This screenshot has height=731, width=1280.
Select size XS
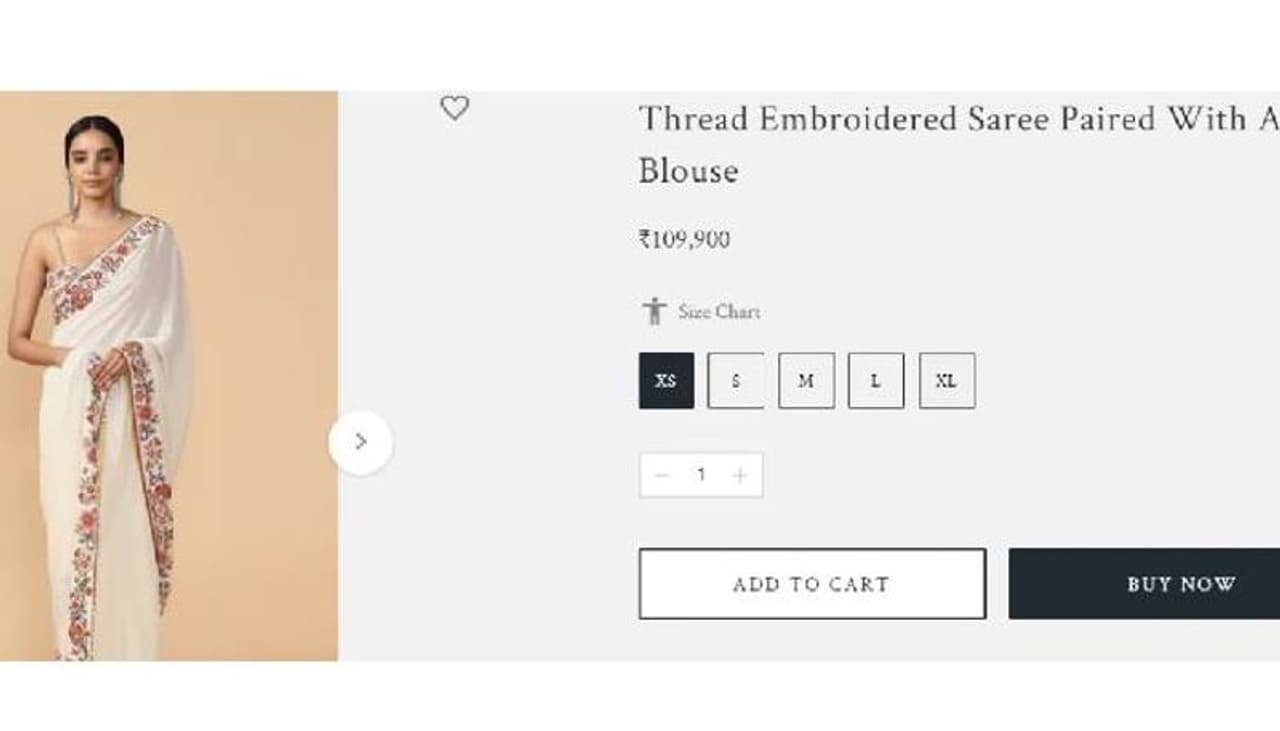pos(666,381)
